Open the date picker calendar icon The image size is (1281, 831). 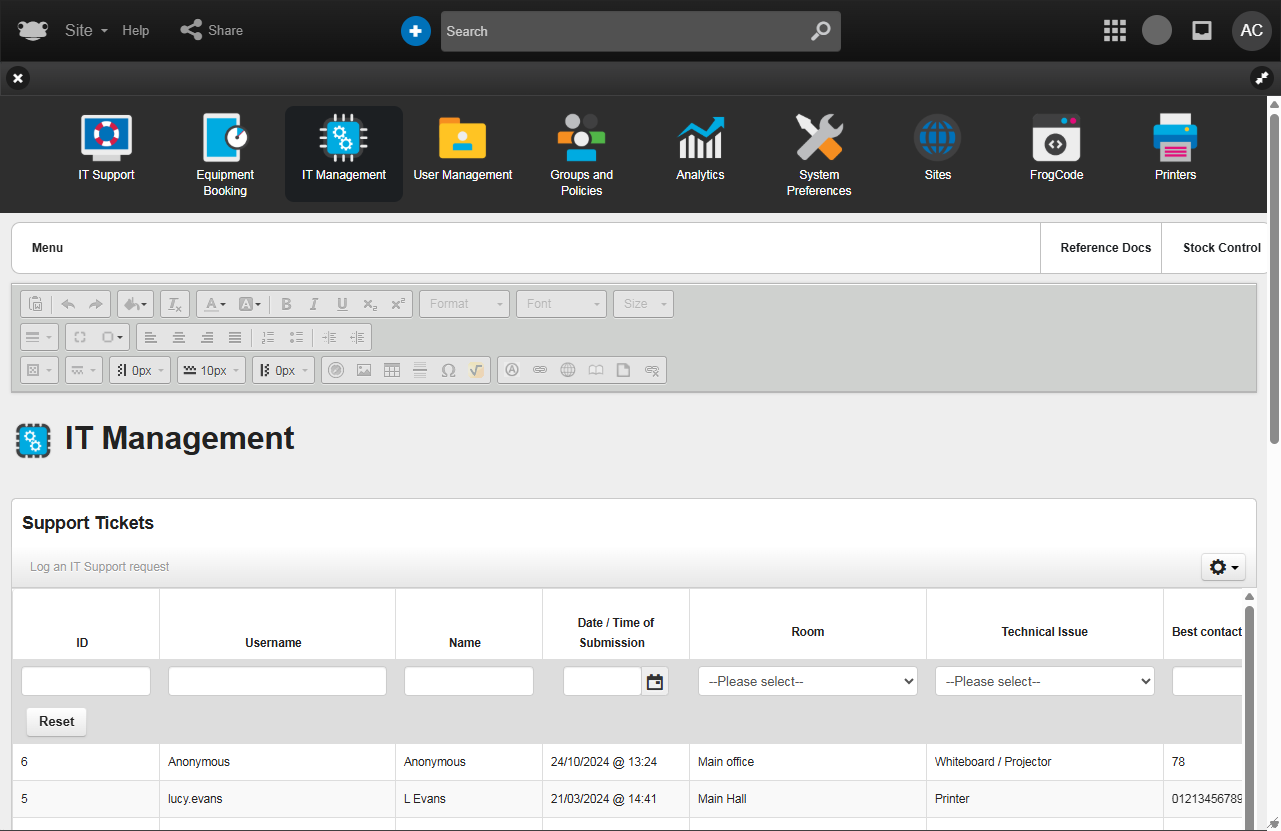click(655, 682)
